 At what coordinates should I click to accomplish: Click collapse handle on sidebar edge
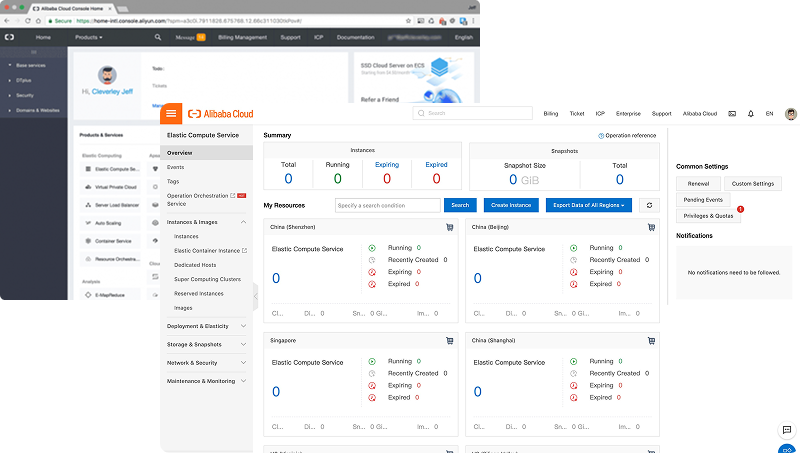(256, 296)
